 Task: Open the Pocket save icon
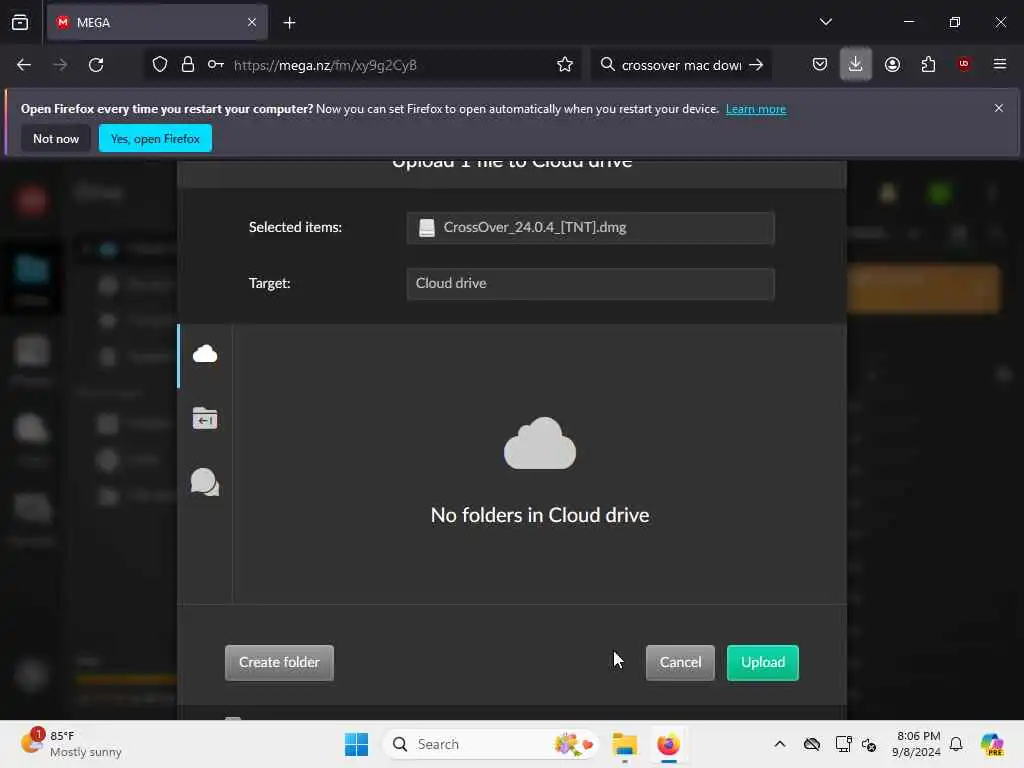[820, 65]
